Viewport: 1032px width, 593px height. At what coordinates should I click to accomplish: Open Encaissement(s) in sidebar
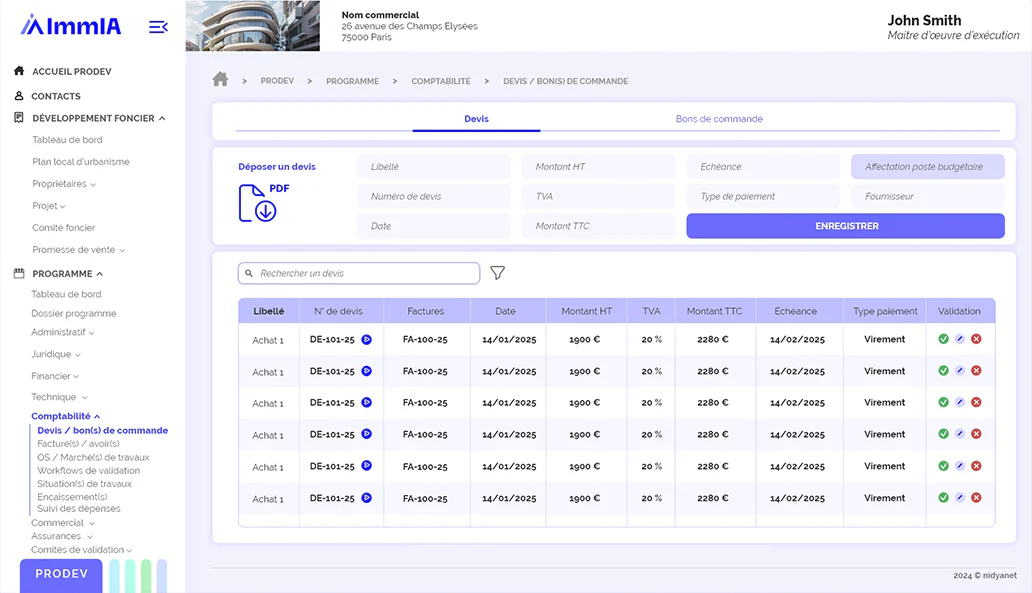pyautogui.click(x=72, y=496)
